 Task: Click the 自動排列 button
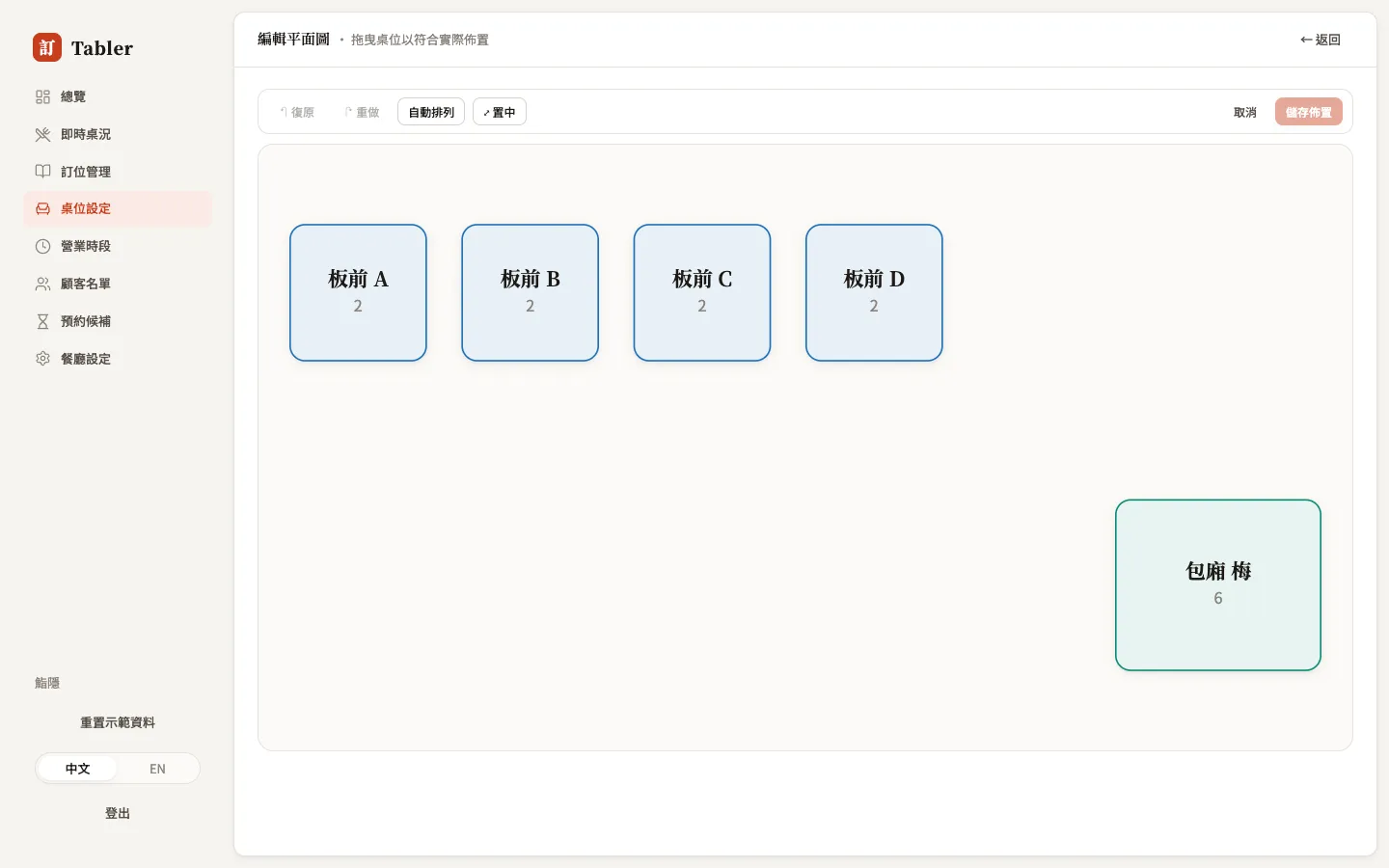(431, 112)
